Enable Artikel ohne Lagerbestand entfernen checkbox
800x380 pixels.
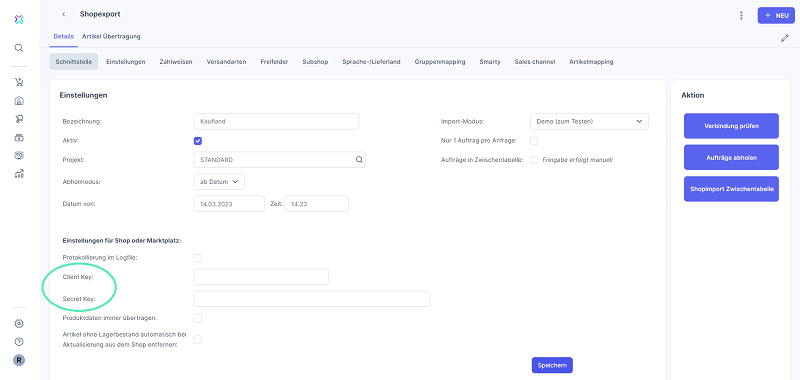(198, 340)
